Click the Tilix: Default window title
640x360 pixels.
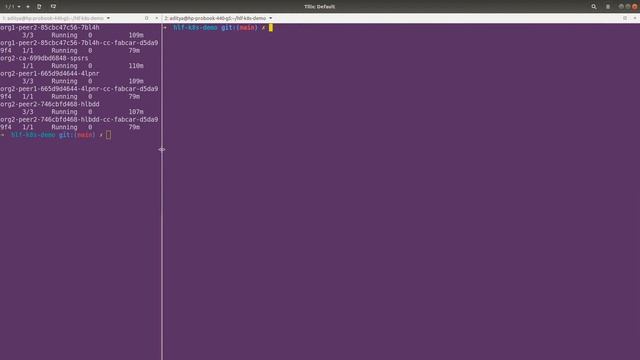click(x=320, y=7)
